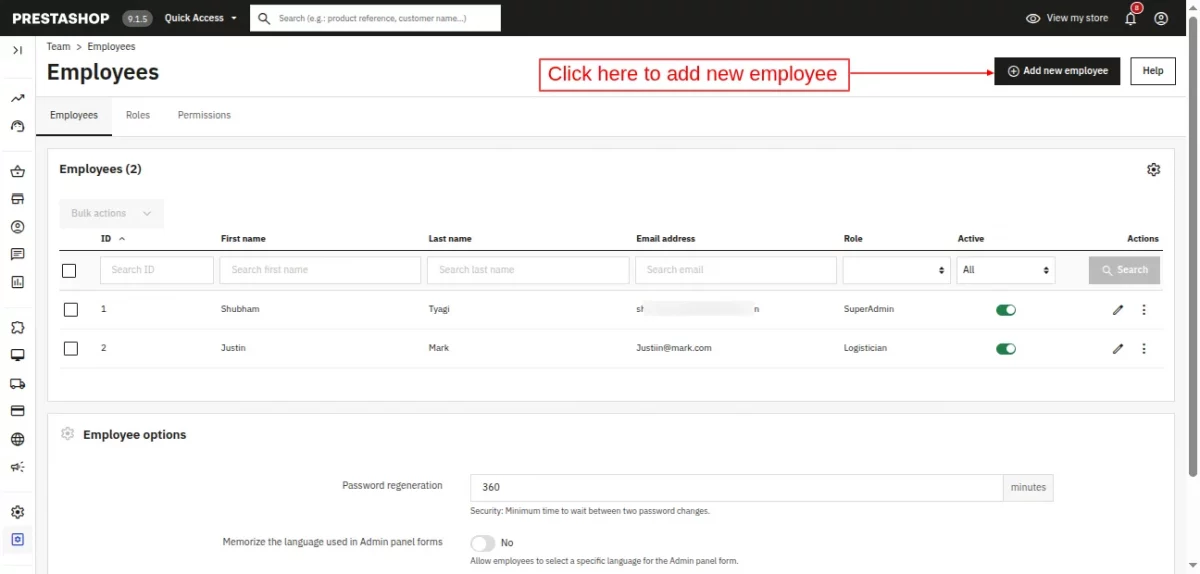The width and height of the screenshot is (1200, 574).
Task: Open employees grid settings gear icon
Action: (x=1153, y=170)
